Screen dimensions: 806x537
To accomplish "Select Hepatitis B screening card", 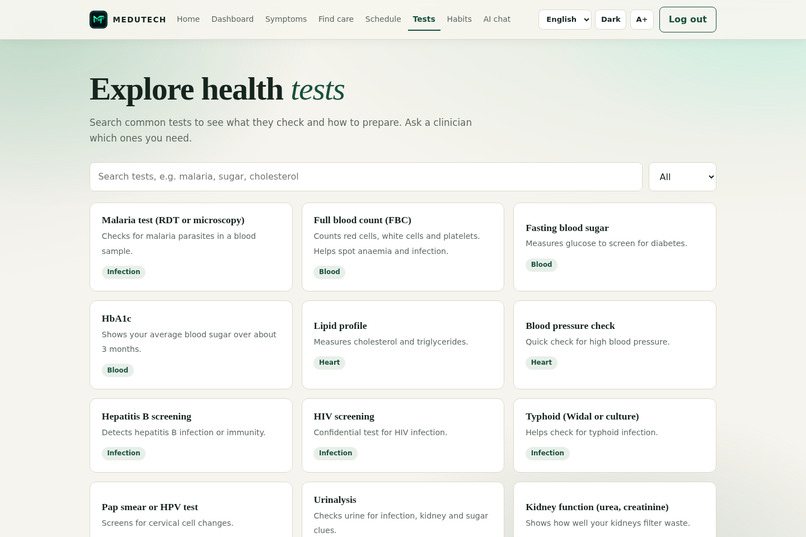I will click(191, 436).
